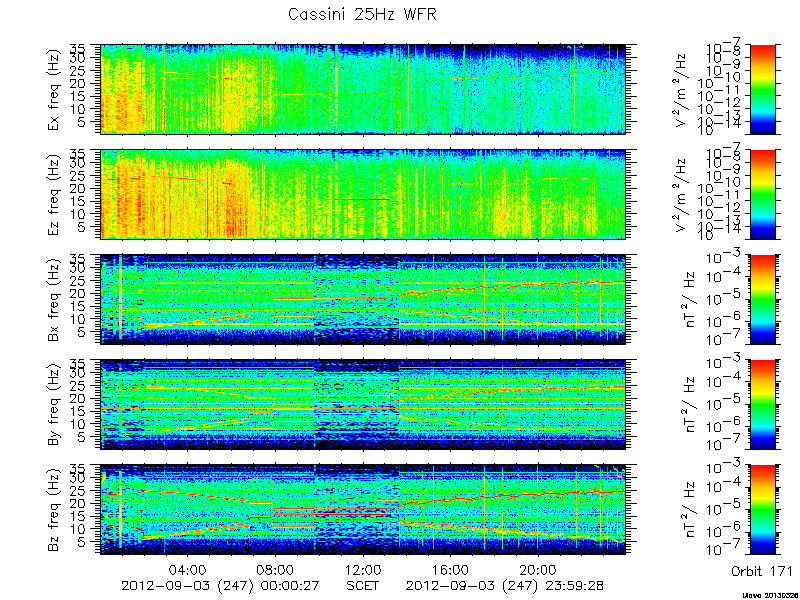Screen dimensions: 800x600
Task: Click the Bz colorbar 'nT²/Hz' unit label
Action: click(692, 510)
